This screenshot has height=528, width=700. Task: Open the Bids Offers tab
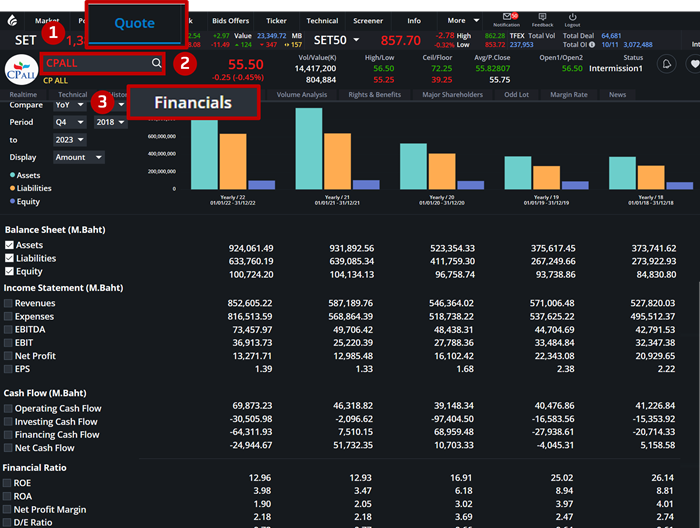230,21
